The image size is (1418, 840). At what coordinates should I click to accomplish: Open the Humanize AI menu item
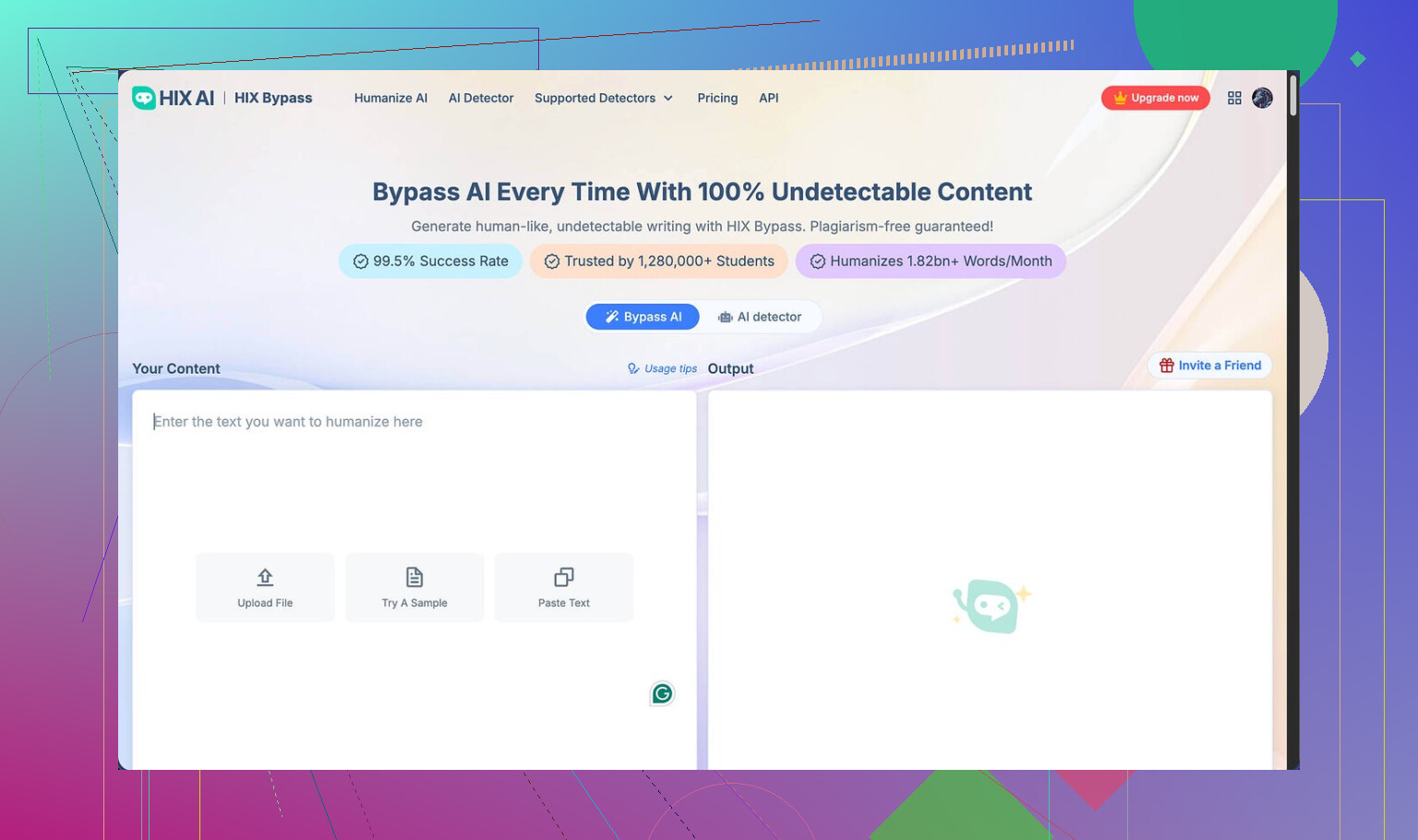coord(391,98)
